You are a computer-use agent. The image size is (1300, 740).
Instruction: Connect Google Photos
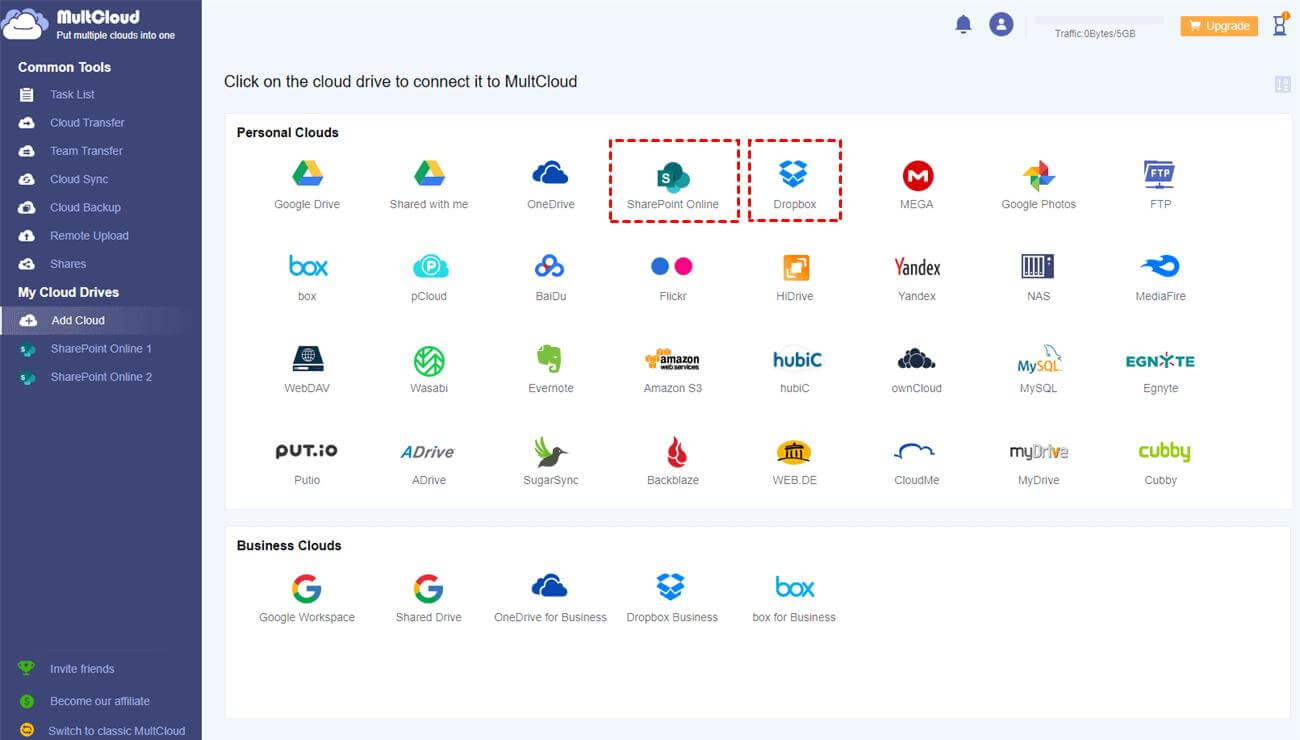pyautogui.click(x=1039, y=184)
